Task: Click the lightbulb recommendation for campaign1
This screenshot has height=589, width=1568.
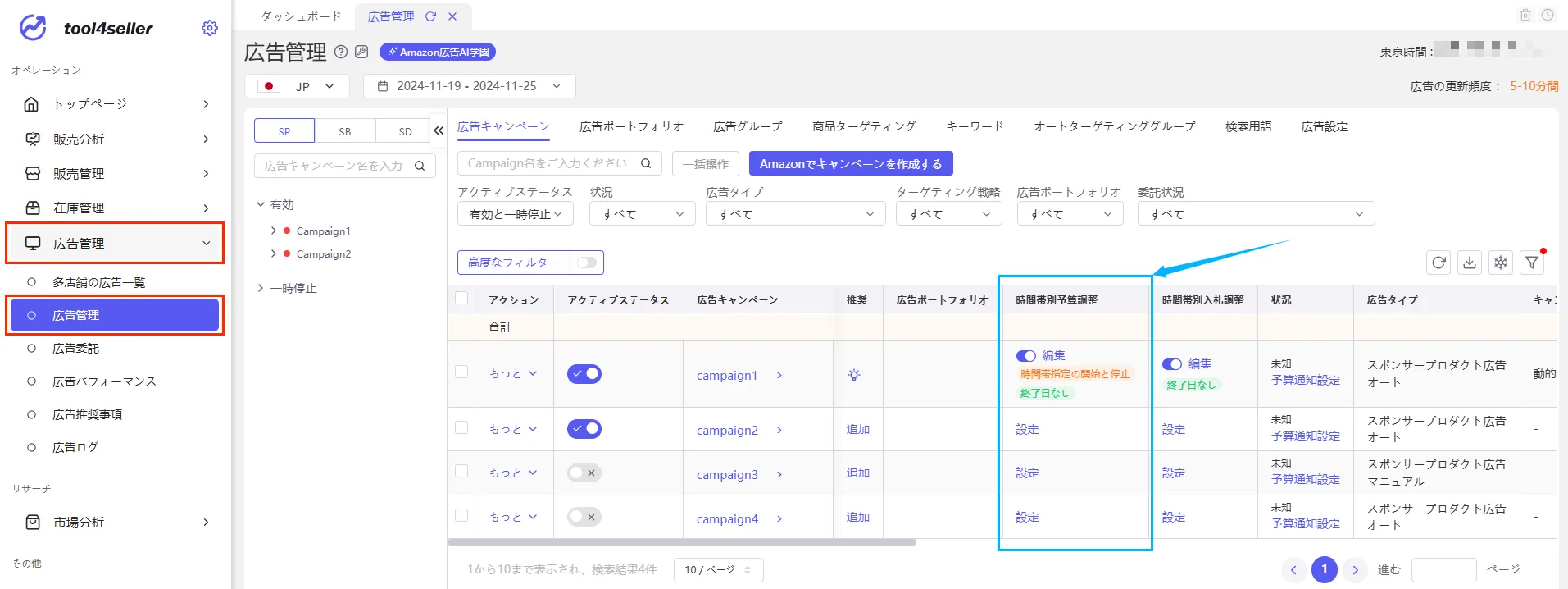Action: coord(854,375)
